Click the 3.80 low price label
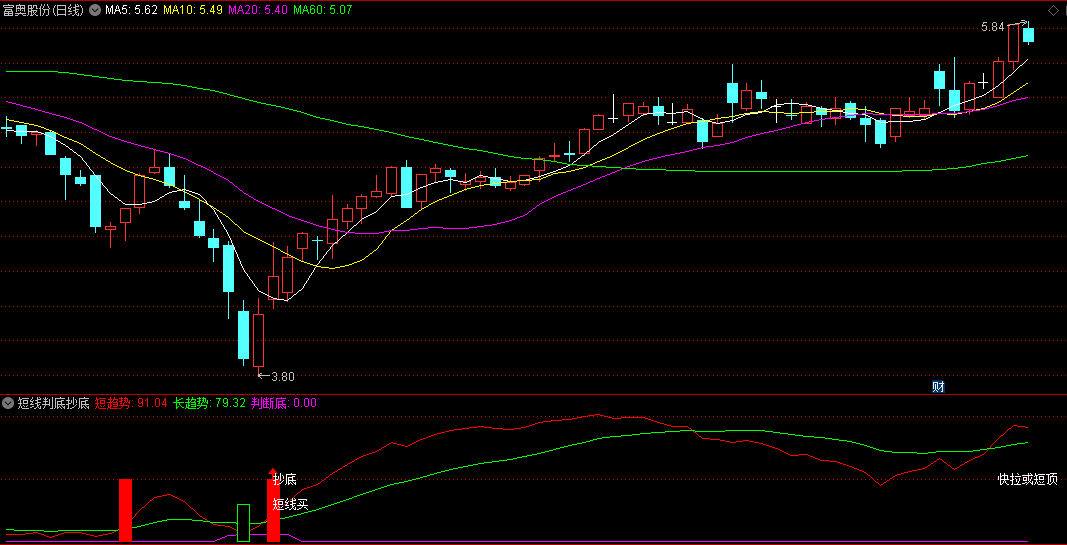Viewport: 1067px width, 545px height. [x=283, y=376]
